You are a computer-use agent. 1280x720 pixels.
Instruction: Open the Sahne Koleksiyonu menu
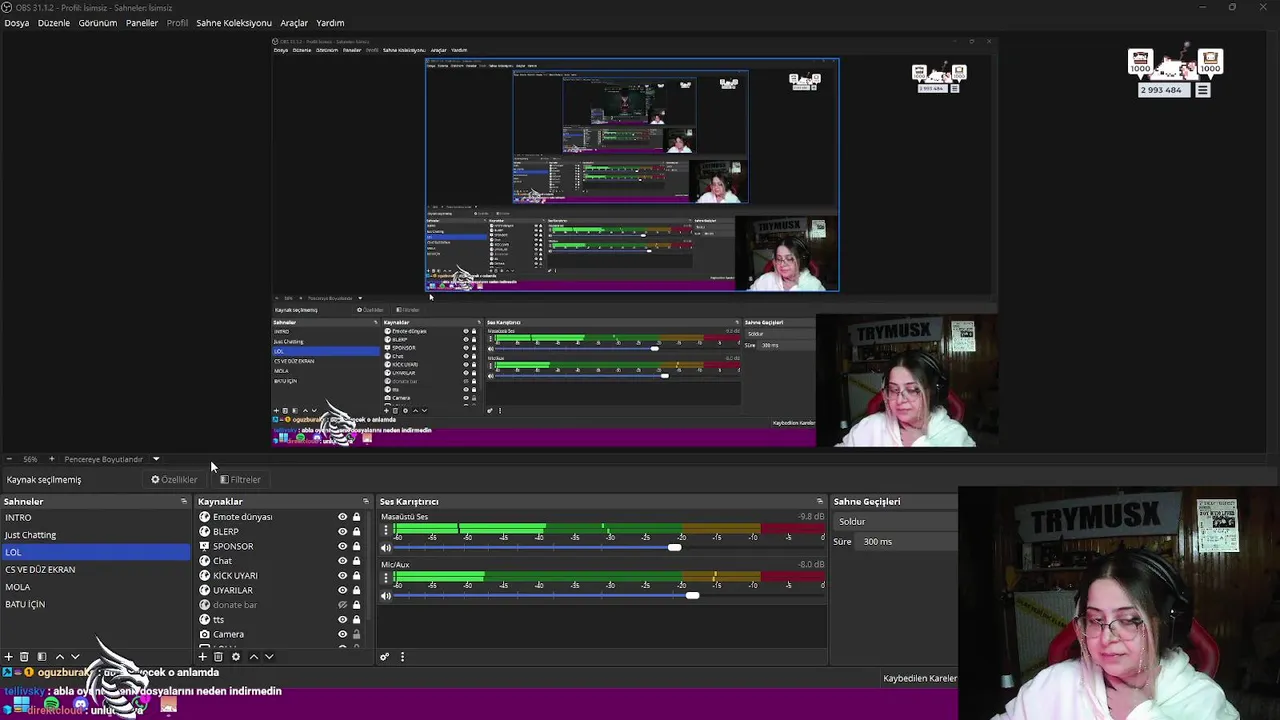click(x=234, y=23)
